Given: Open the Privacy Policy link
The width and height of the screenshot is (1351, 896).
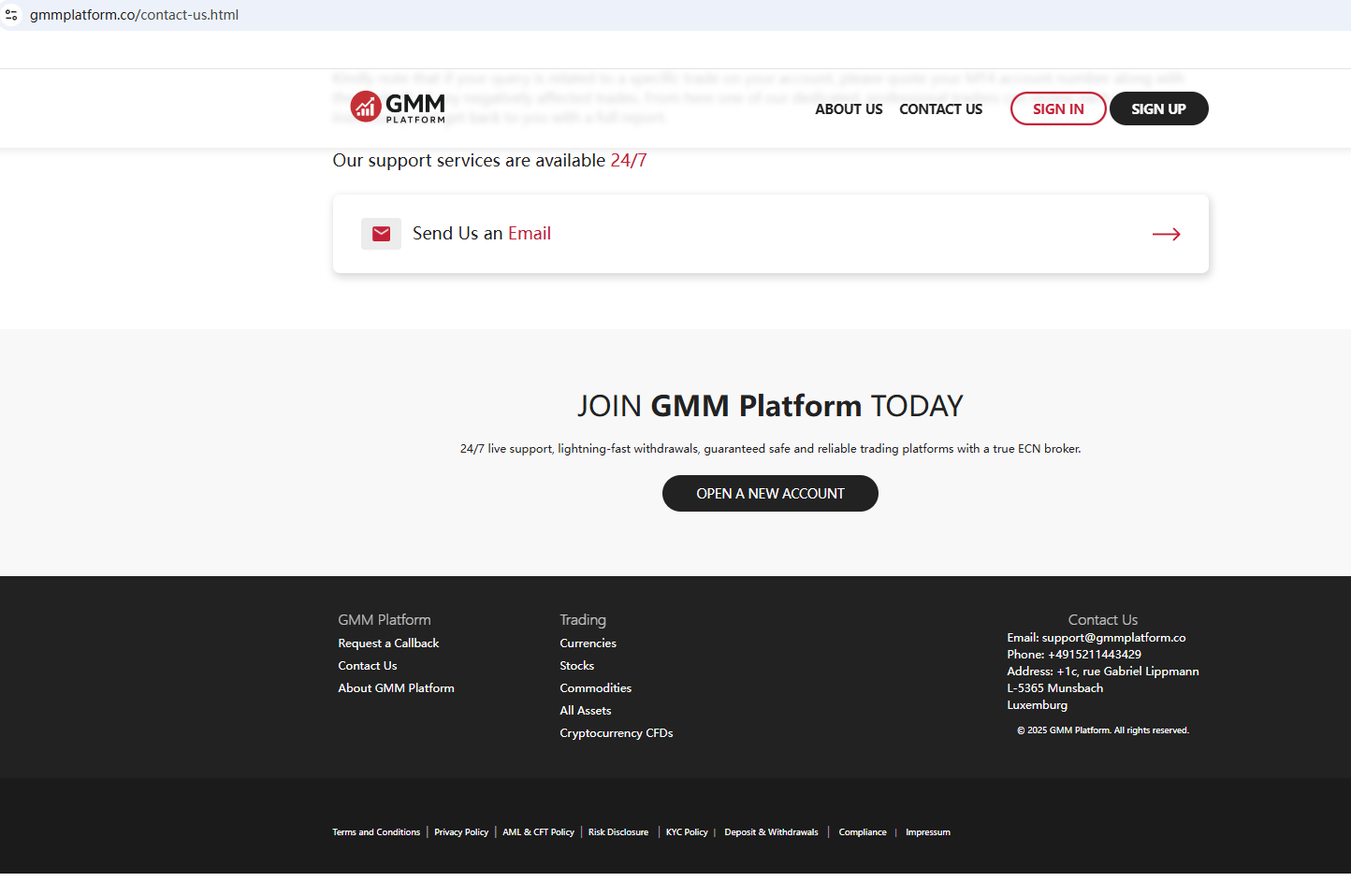Looking at the screenshot, I should coord(461,832).
